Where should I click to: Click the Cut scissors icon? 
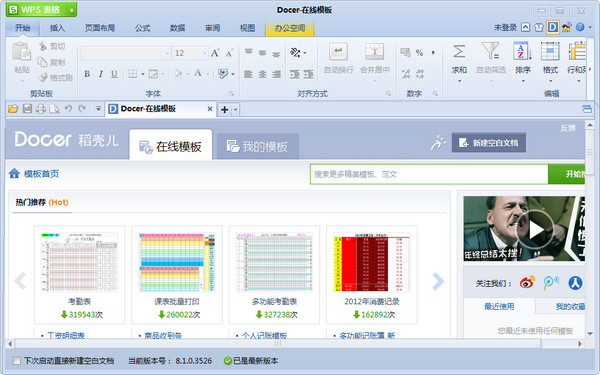(43, 46)
